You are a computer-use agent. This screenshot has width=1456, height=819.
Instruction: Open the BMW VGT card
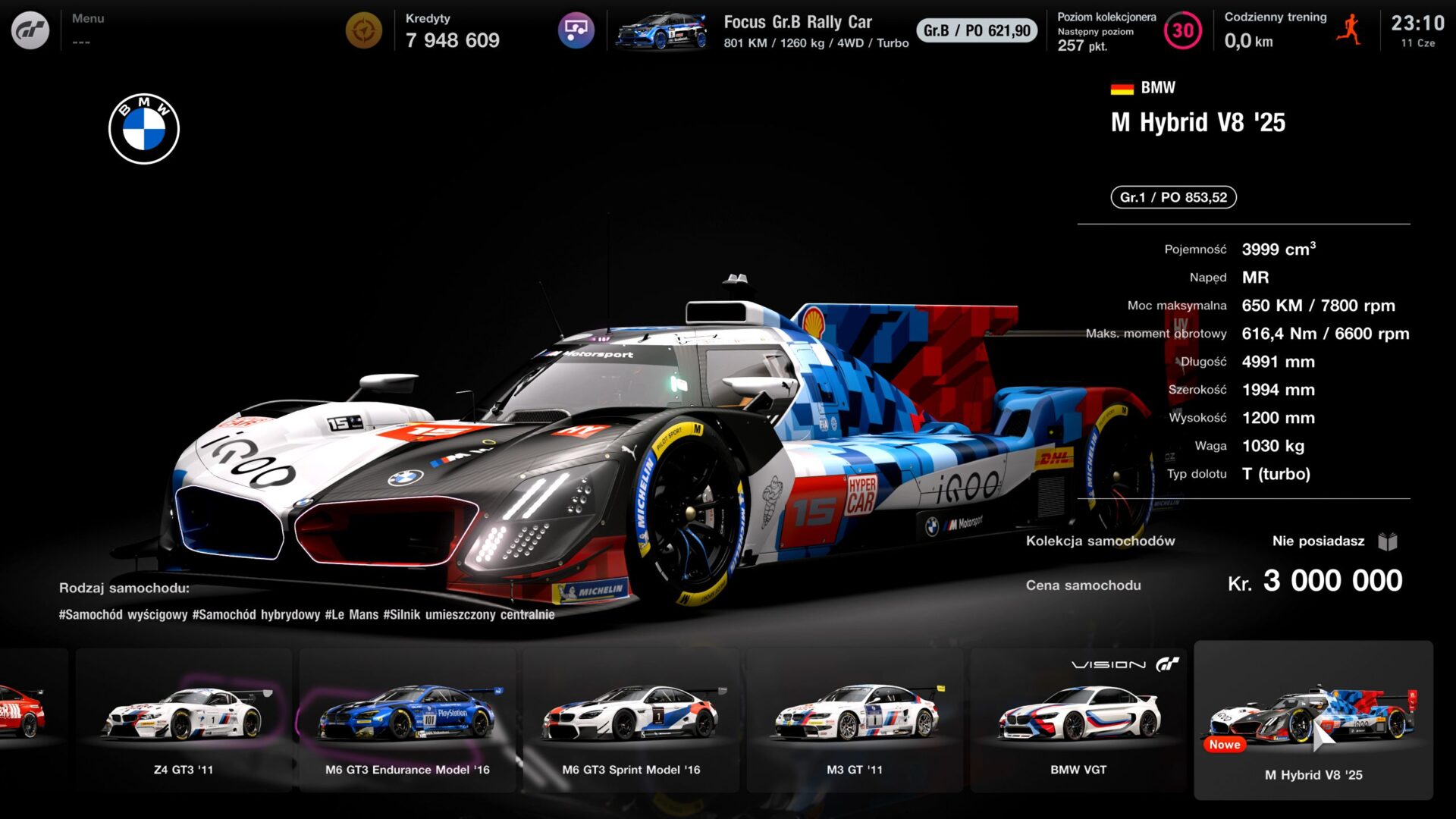point(1078,720)
